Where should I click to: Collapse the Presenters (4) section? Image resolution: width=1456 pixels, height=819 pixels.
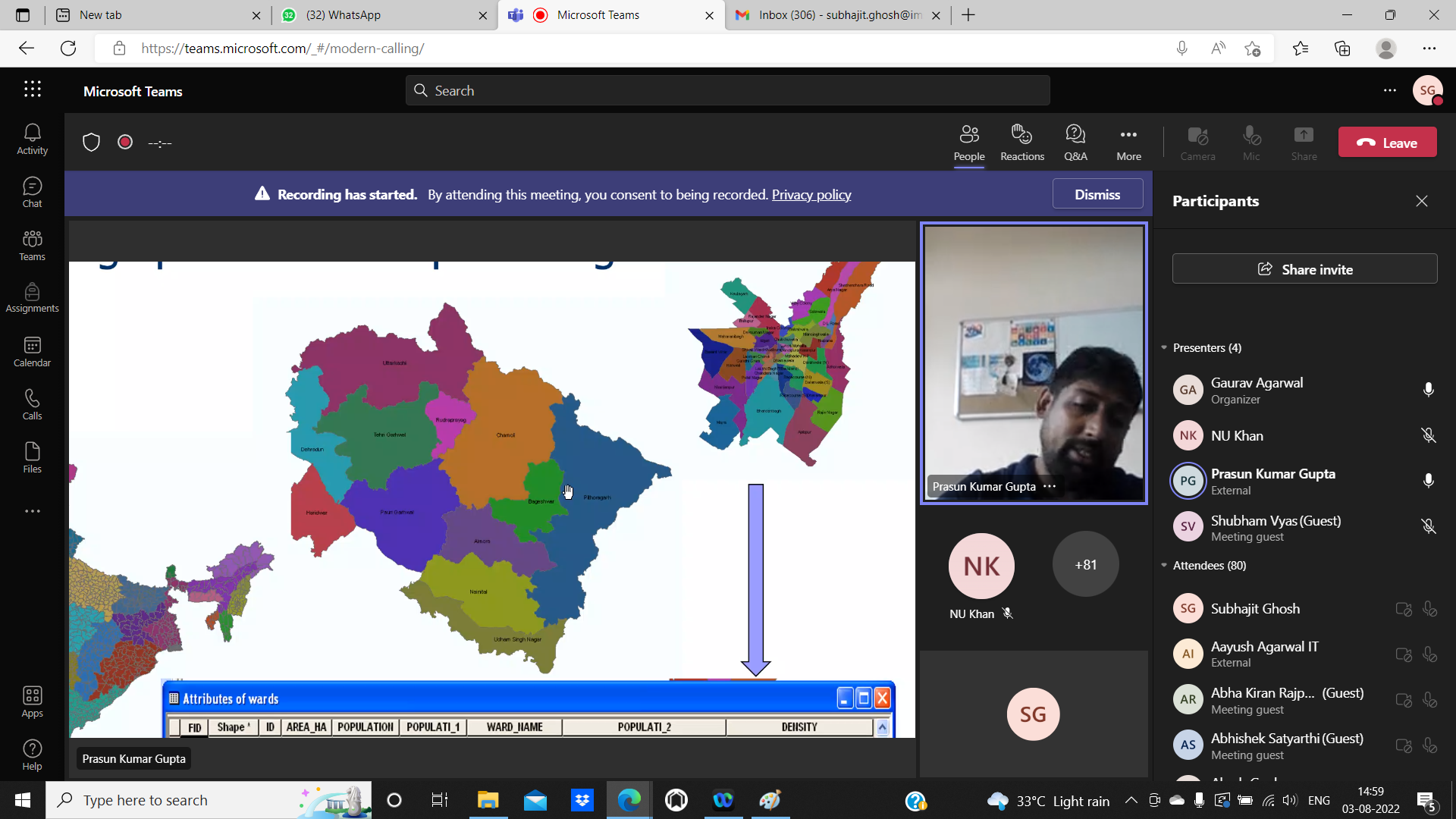coord(1164,348)
